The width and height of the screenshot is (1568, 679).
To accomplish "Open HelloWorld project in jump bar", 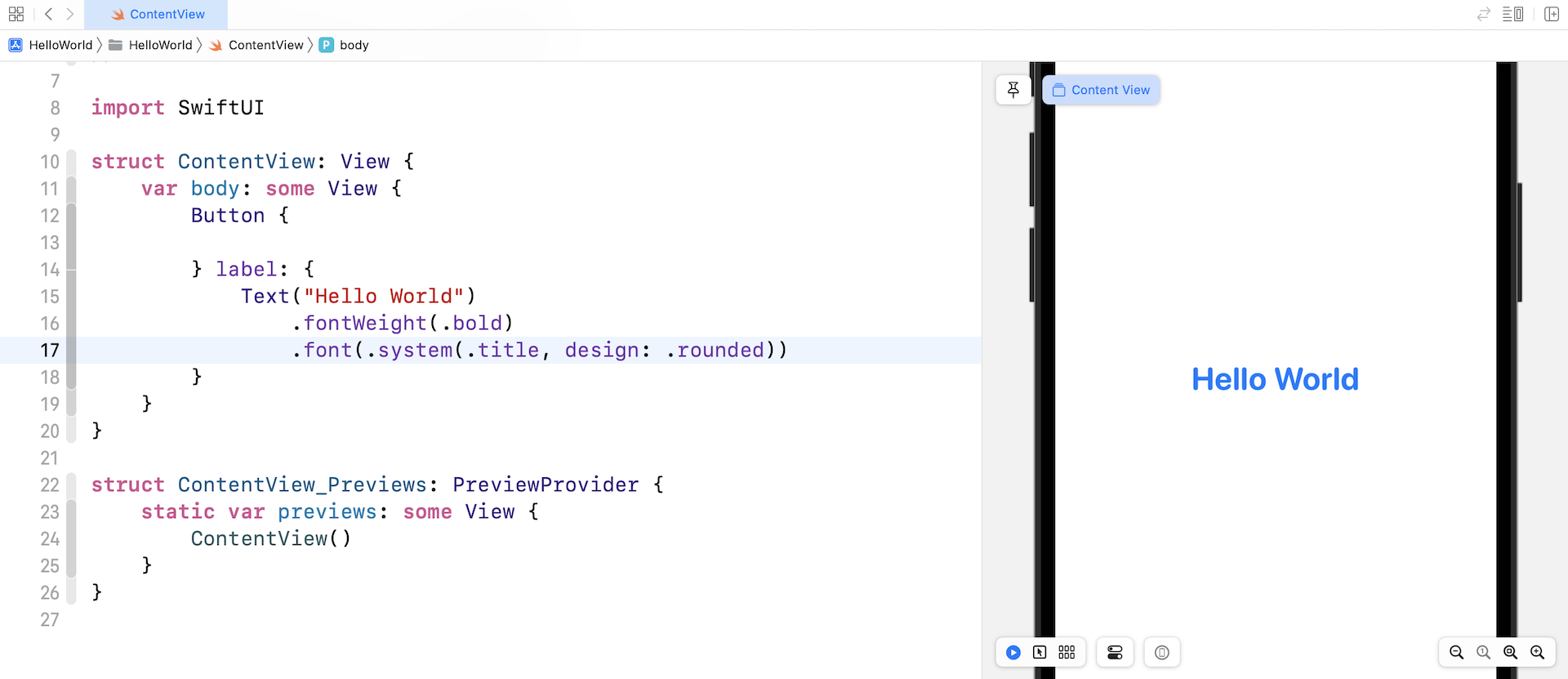I will click(51, 45).
